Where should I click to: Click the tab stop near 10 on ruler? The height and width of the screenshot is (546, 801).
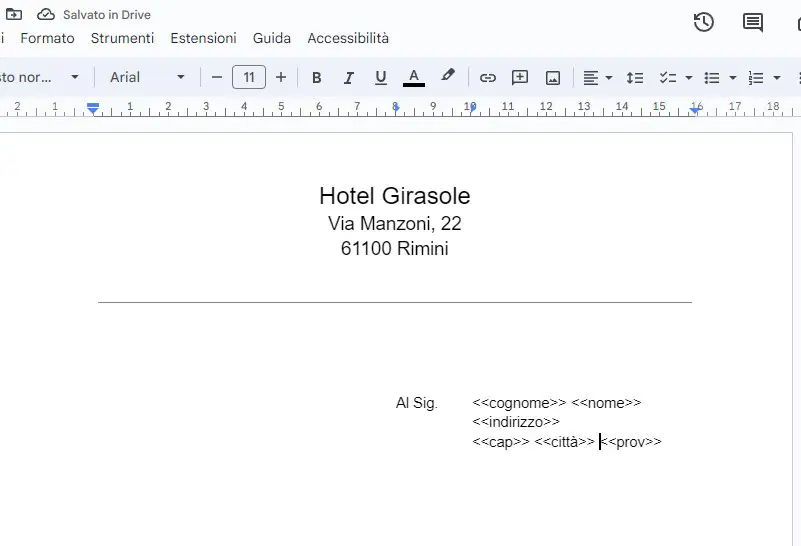tap(473, 107)
